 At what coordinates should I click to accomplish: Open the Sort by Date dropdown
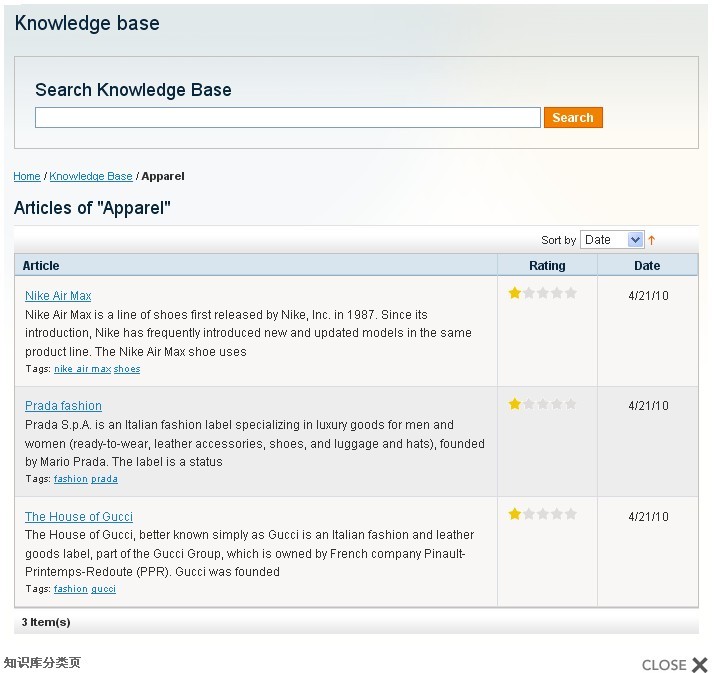pyautogui.click(x=612, y=240)
